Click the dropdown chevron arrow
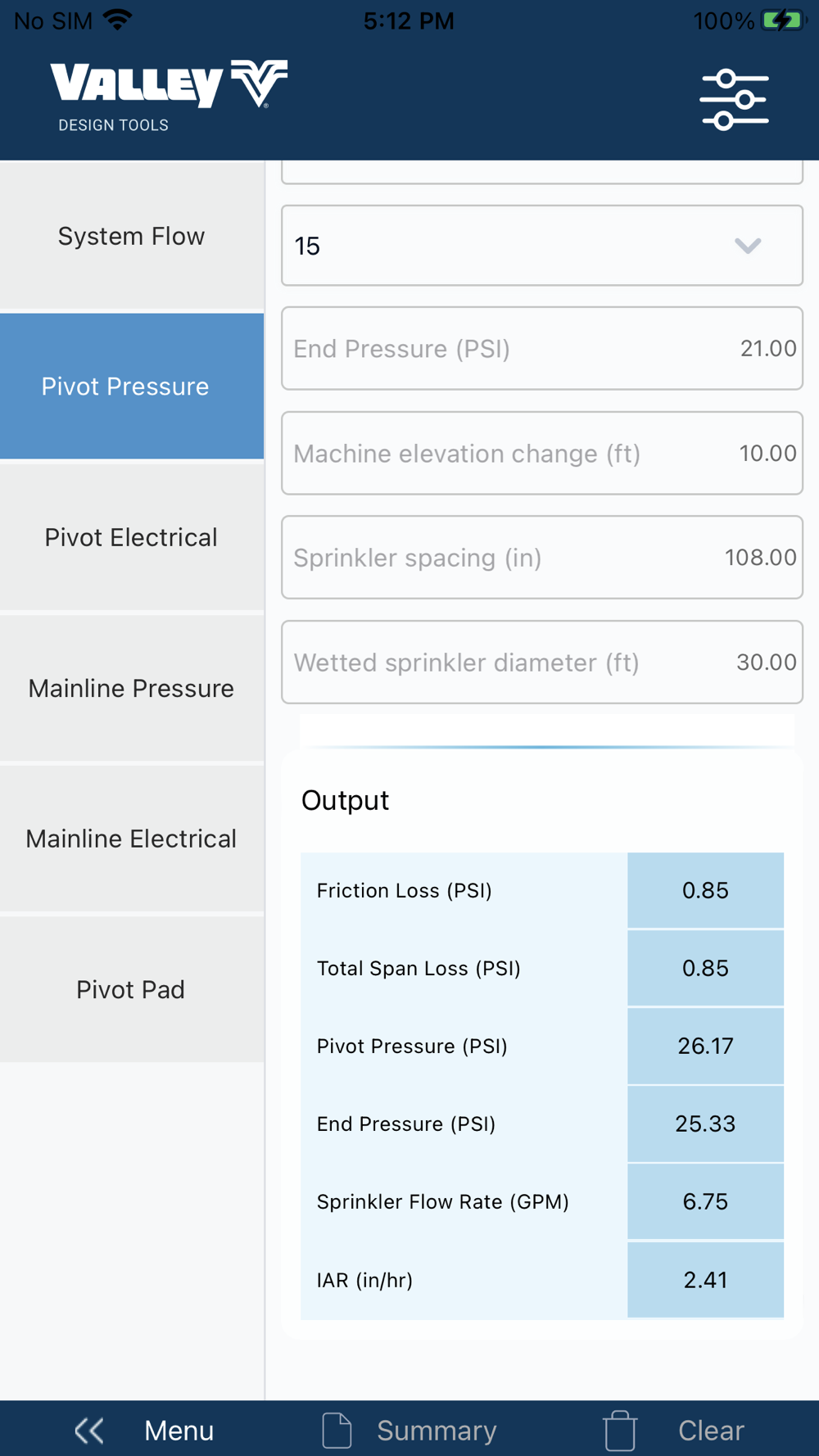Image resolution: width=819 pixels, height=1456 pixels. pyautogui.click(x=748, y=246)
